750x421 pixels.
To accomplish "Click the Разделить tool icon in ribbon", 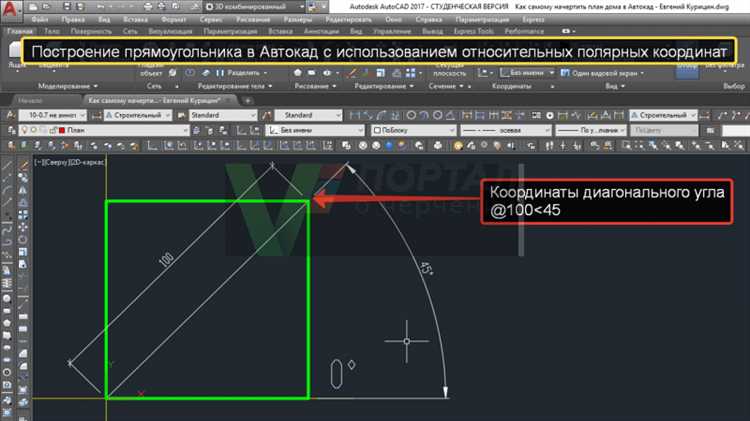I will (221, 73).
